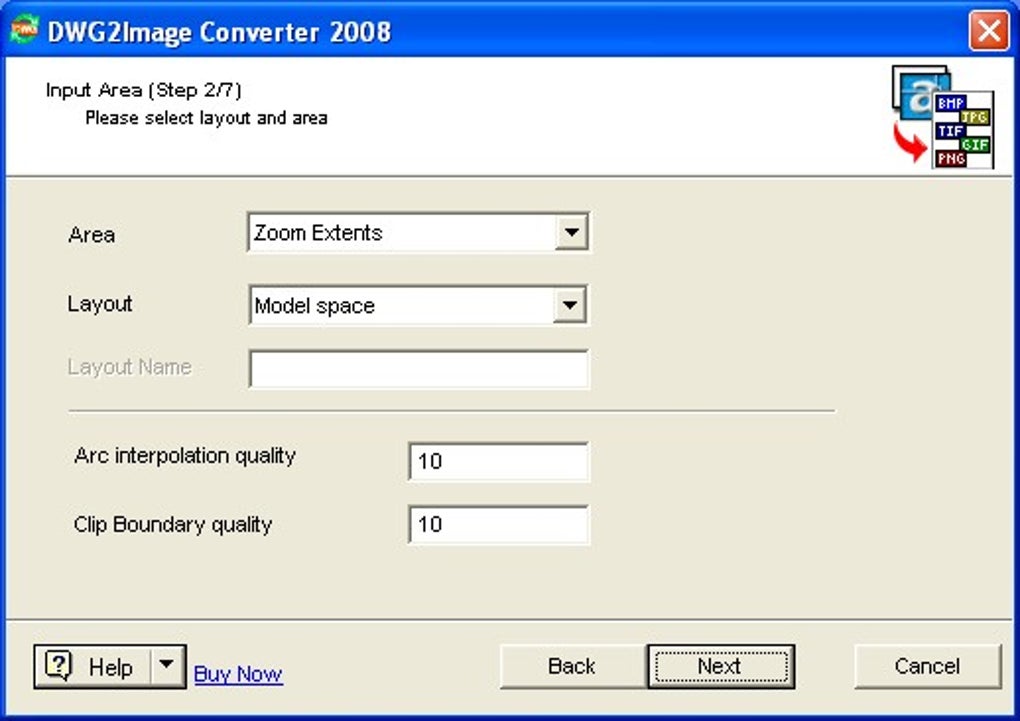Click the TIF format icon in the logo
Viewport: 1020px width, 721px height.
click(949, 130)
